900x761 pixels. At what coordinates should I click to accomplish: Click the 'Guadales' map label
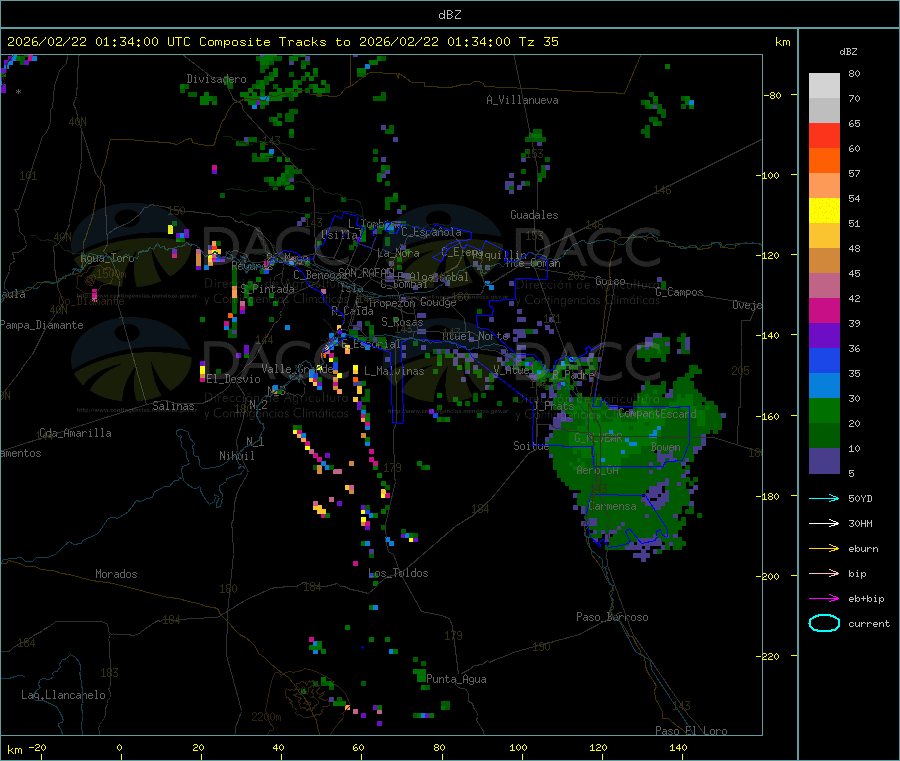[x=534, y=215]
